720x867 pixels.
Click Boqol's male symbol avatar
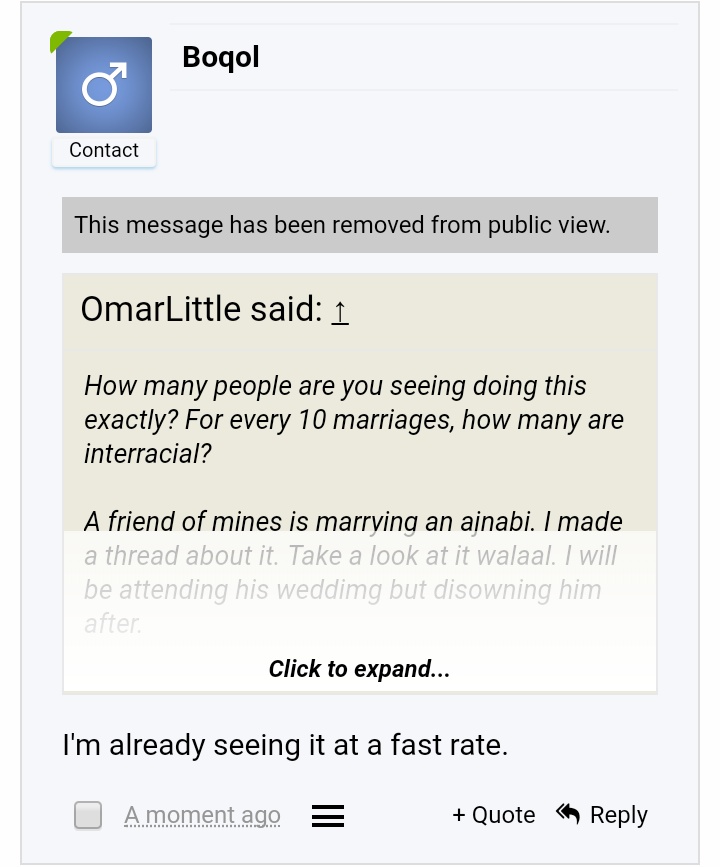104,85
